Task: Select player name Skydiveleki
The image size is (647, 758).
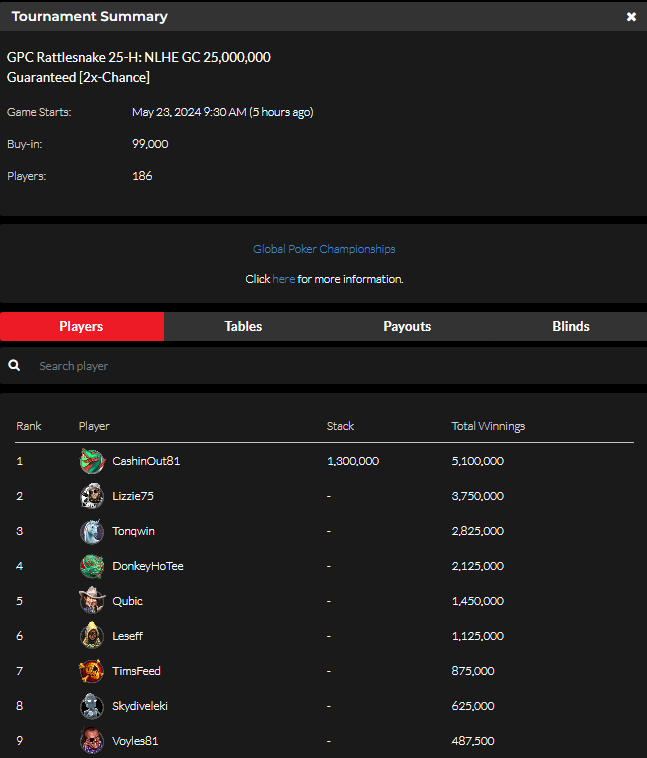Action: click(140, 706)
